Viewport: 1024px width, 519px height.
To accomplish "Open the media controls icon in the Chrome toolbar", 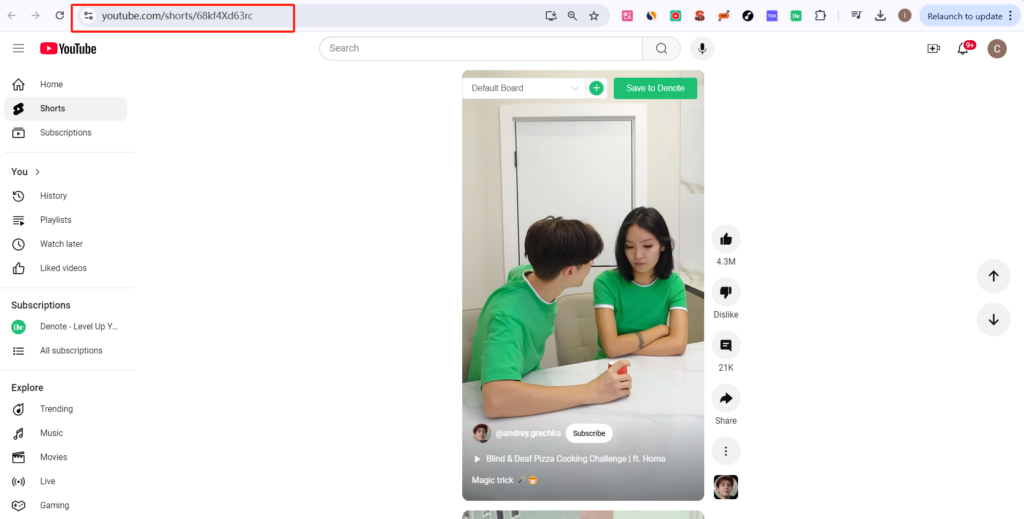I will [856, 16].
